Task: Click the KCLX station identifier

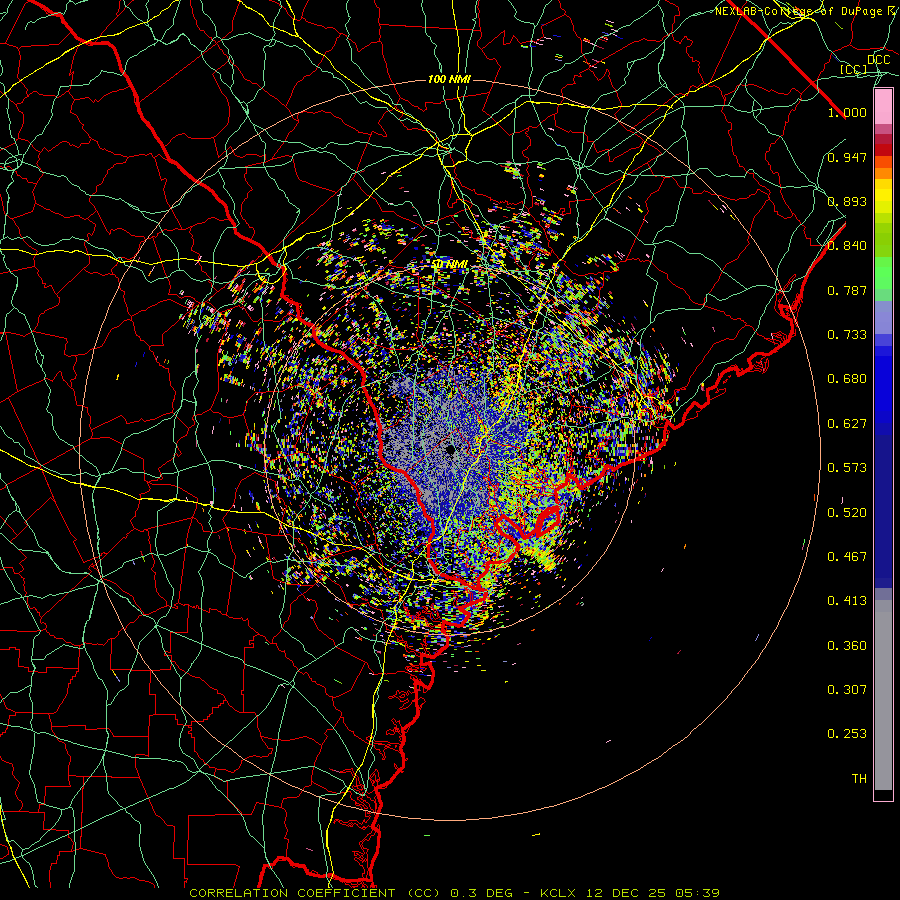Action: [560, 893]
